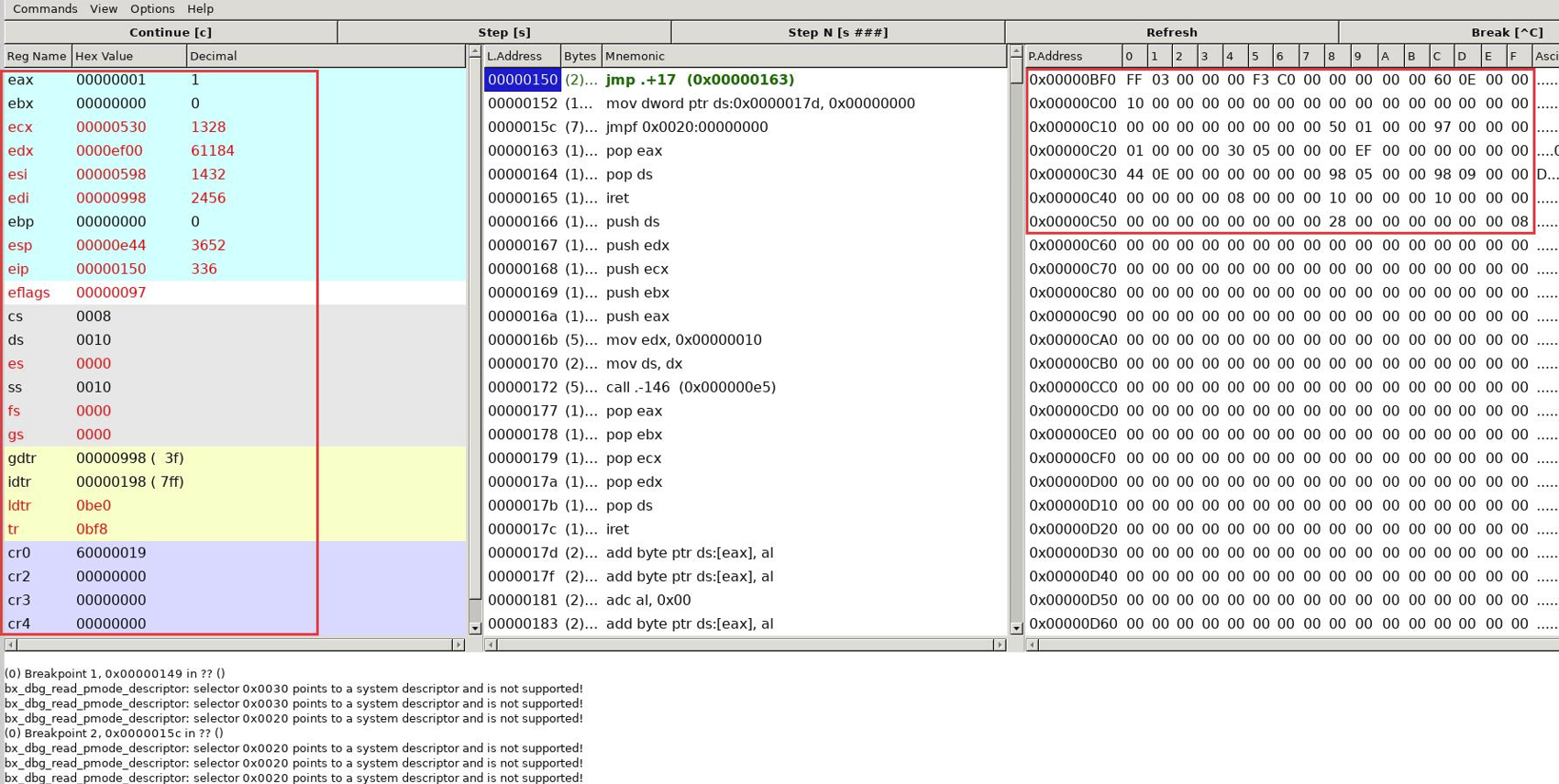1559x784 pixels.
Task: Select mov edx, 0x00000010 instruction
Action: 745,339
